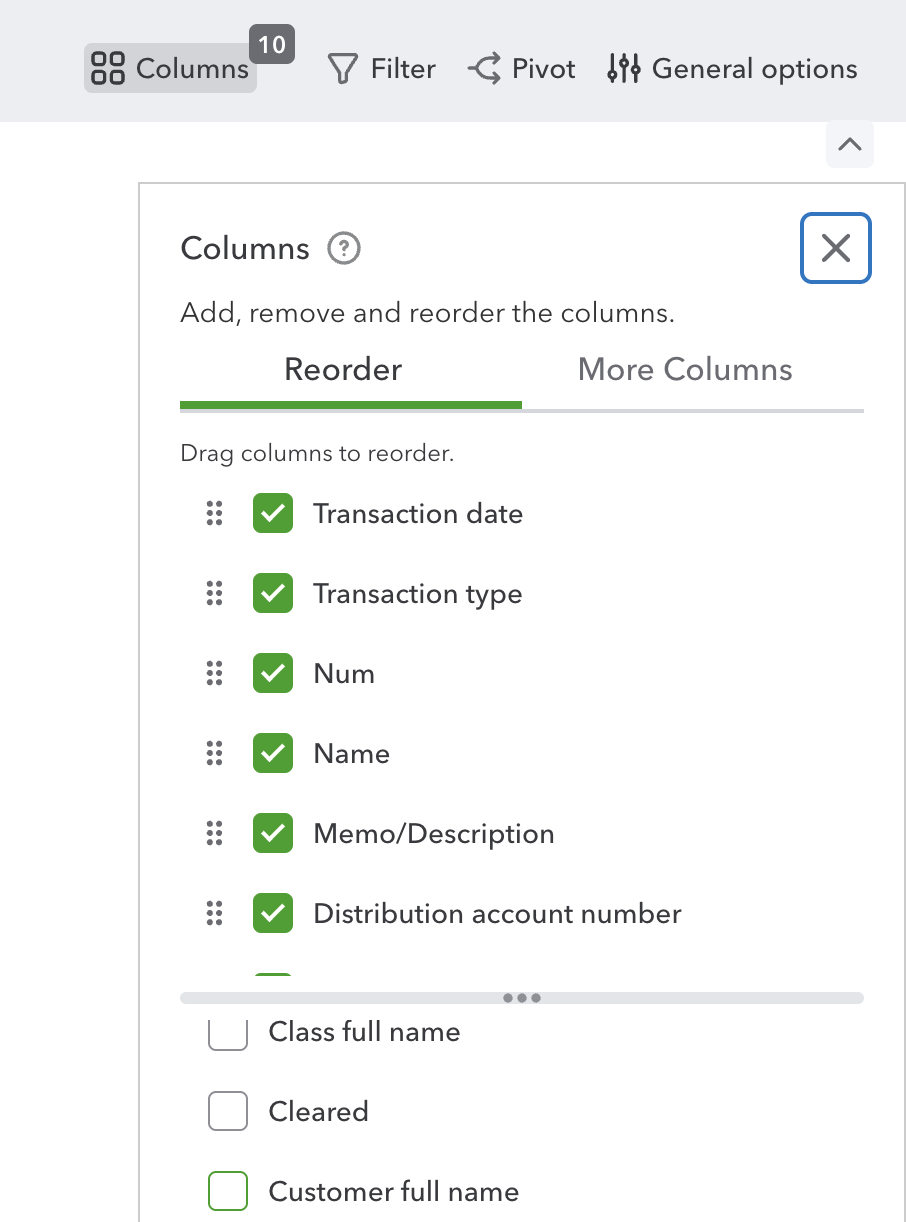Check the Customer full name checkbox

(x=228, y=1192)
